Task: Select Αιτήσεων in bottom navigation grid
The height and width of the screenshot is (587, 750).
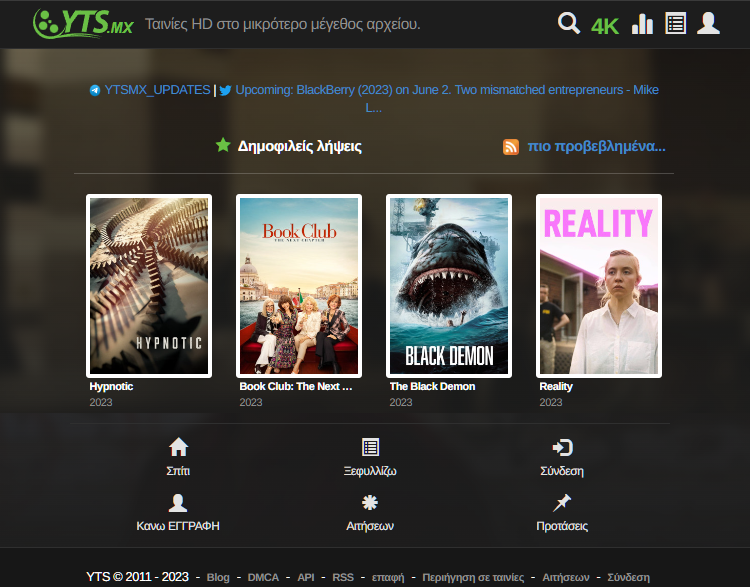Action: click(370, 526)
